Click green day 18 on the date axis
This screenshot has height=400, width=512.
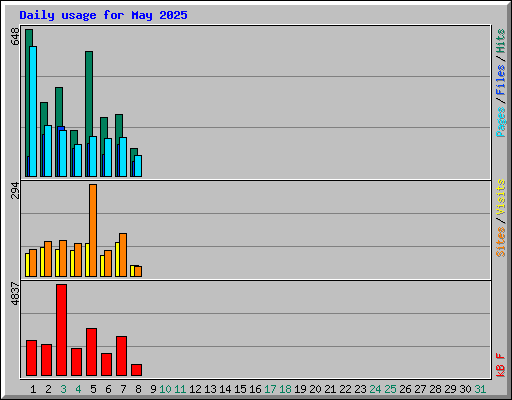pos(285,389)
